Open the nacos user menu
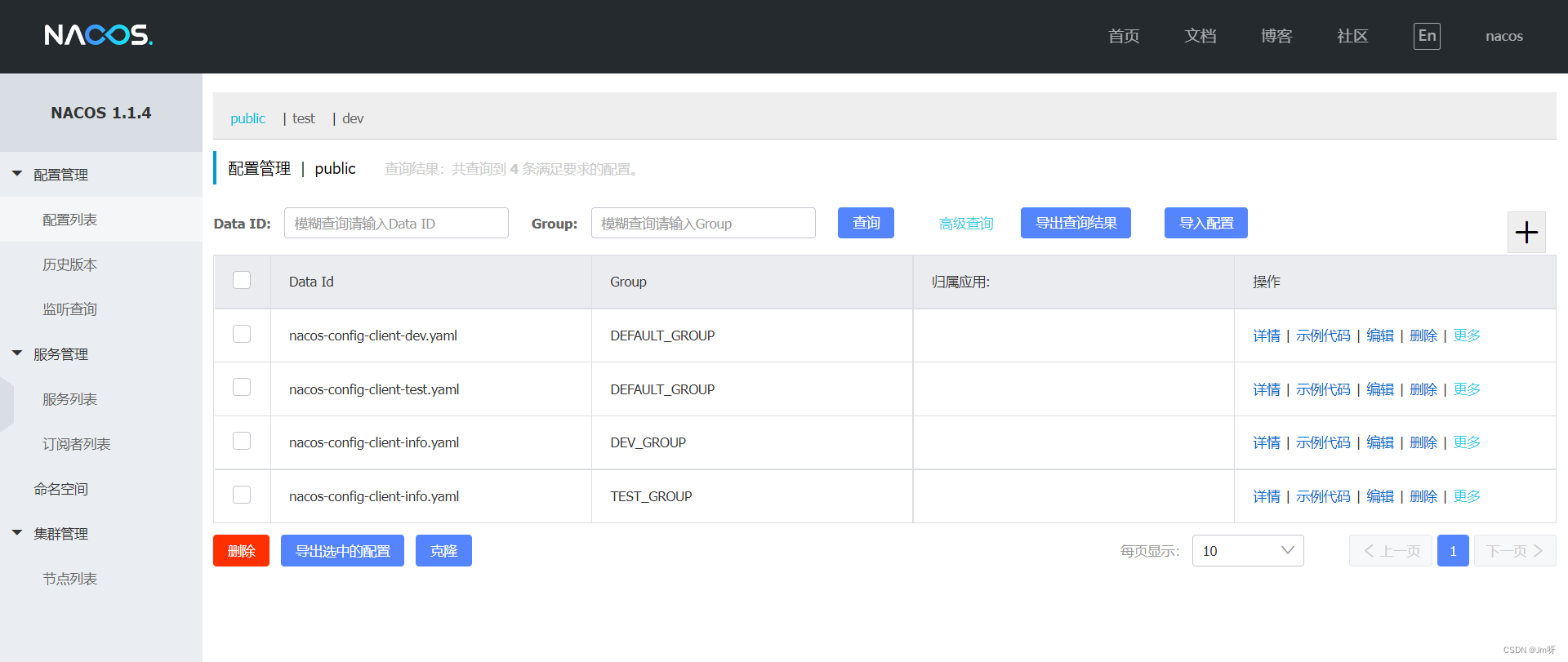1568x662 pixels. pyautogui.click(x=1504, y=36)
